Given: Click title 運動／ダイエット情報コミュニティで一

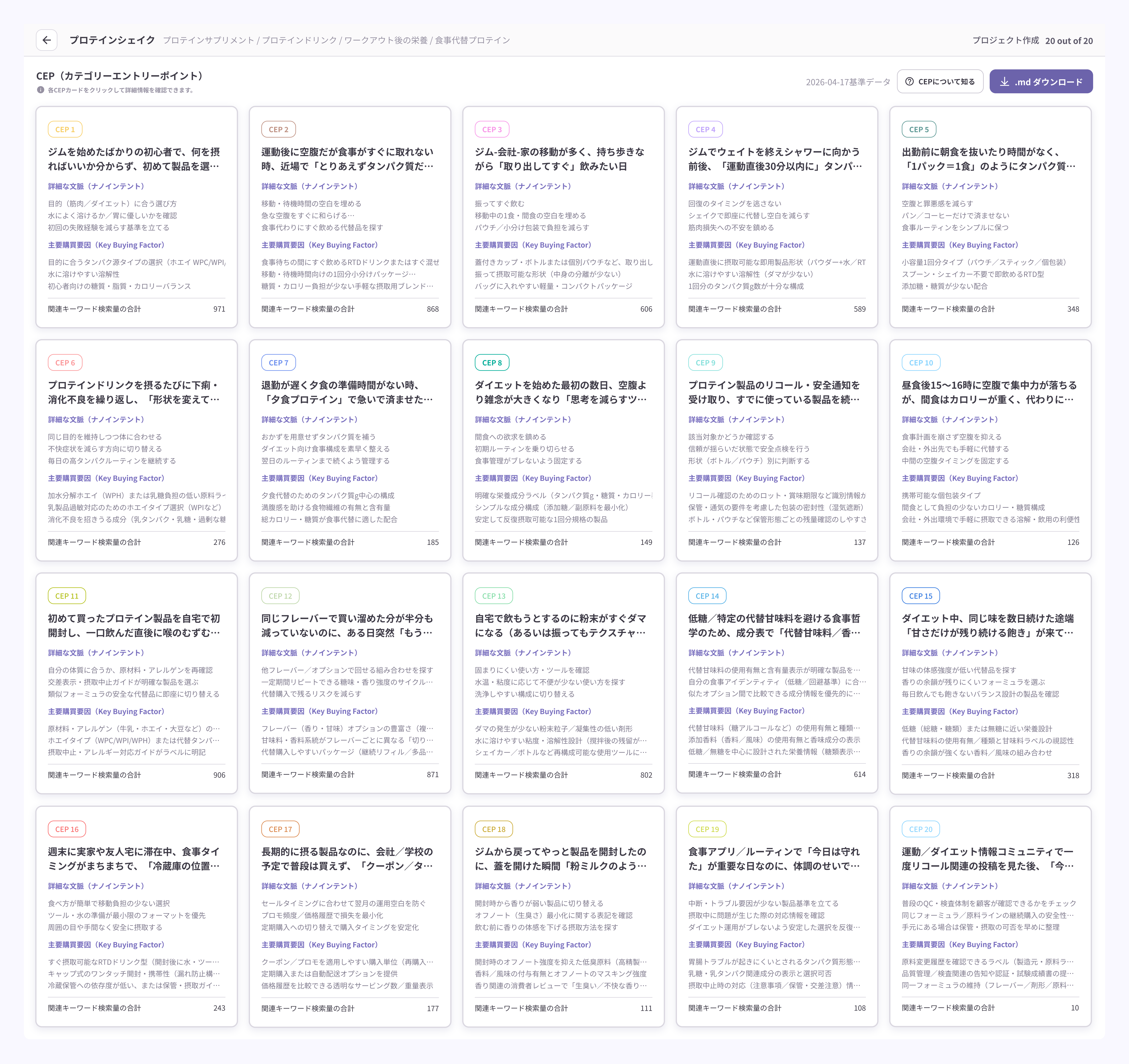Looking at the screenshot, I should 988,859.
